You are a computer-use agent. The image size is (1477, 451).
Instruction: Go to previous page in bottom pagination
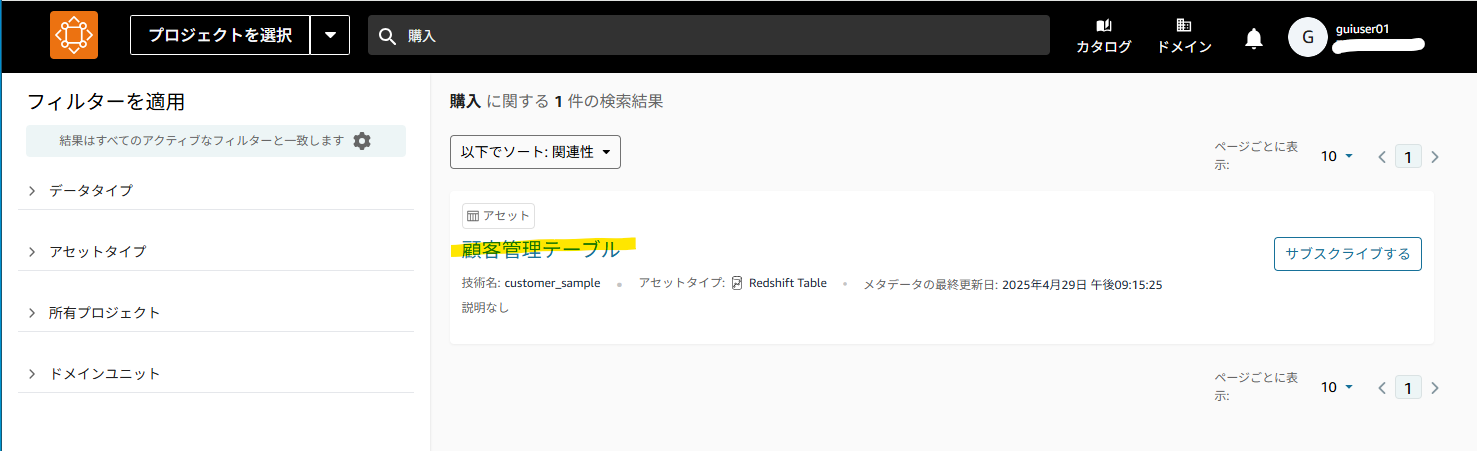1382,387
